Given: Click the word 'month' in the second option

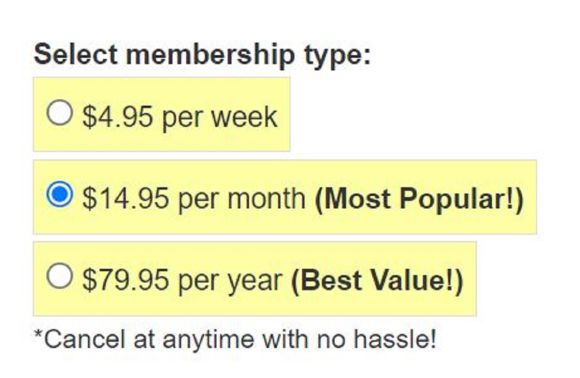Looking at the screenshot, I should (266, 199).
